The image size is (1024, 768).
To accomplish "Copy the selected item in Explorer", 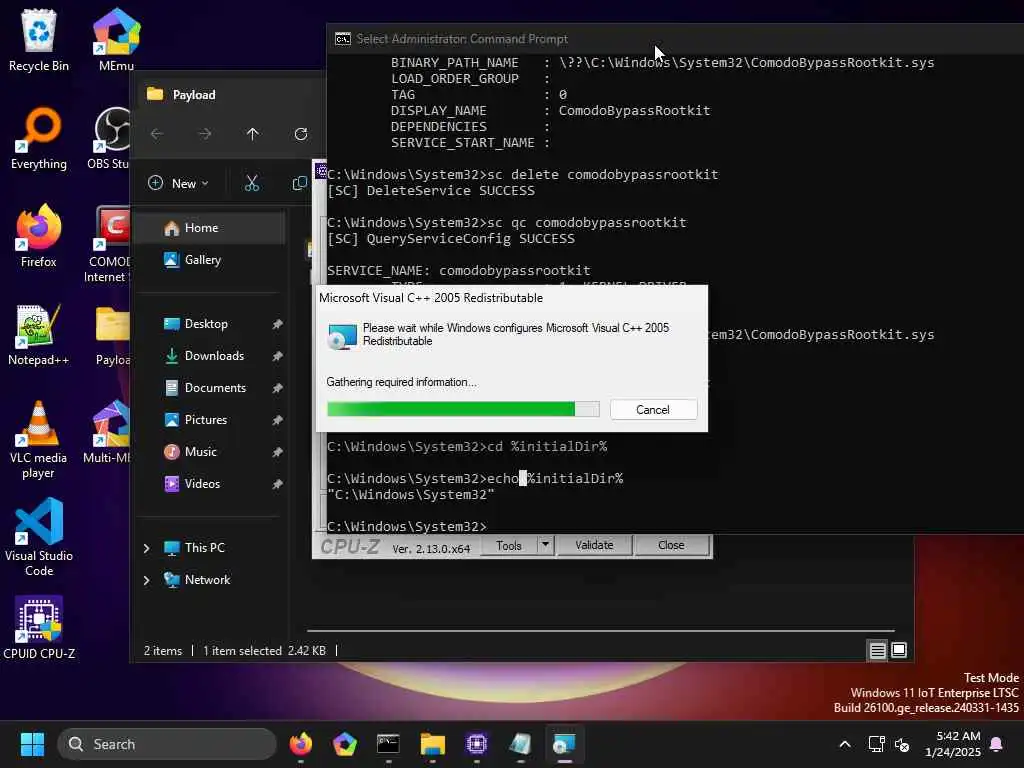I will (x=299, y=184).
